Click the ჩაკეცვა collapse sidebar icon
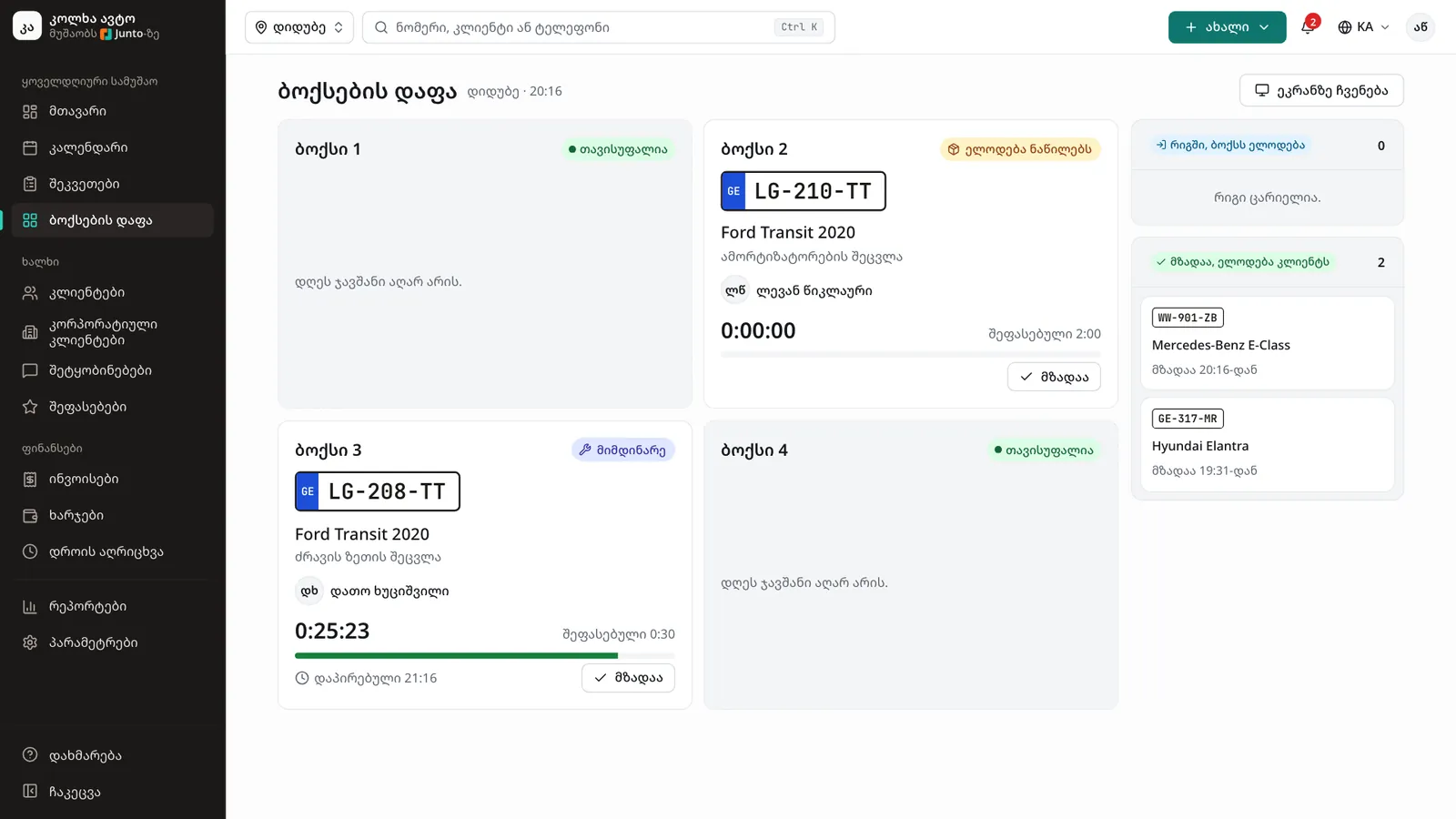 30,792
